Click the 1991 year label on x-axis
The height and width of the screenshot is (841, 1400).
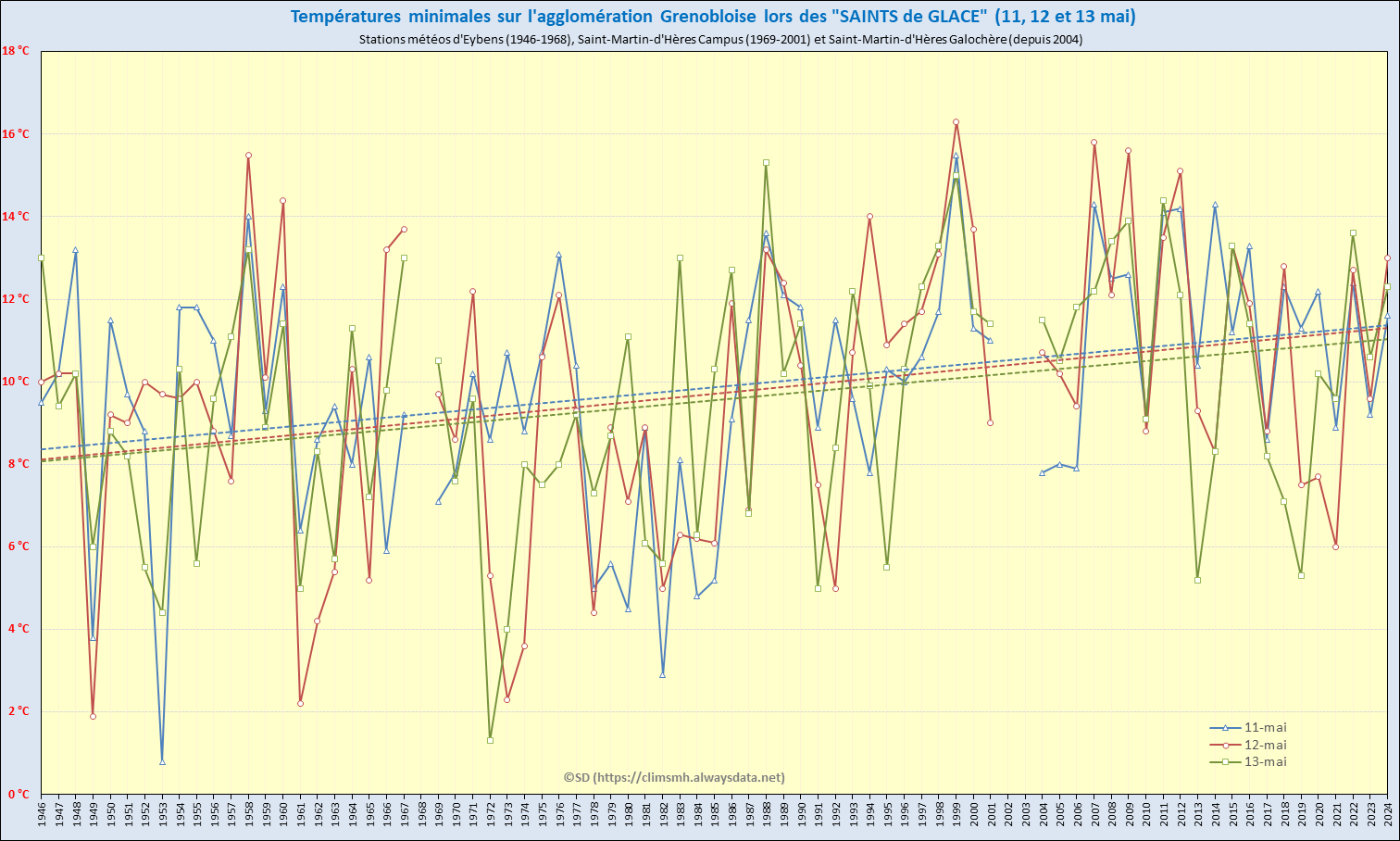coord(818,814)
